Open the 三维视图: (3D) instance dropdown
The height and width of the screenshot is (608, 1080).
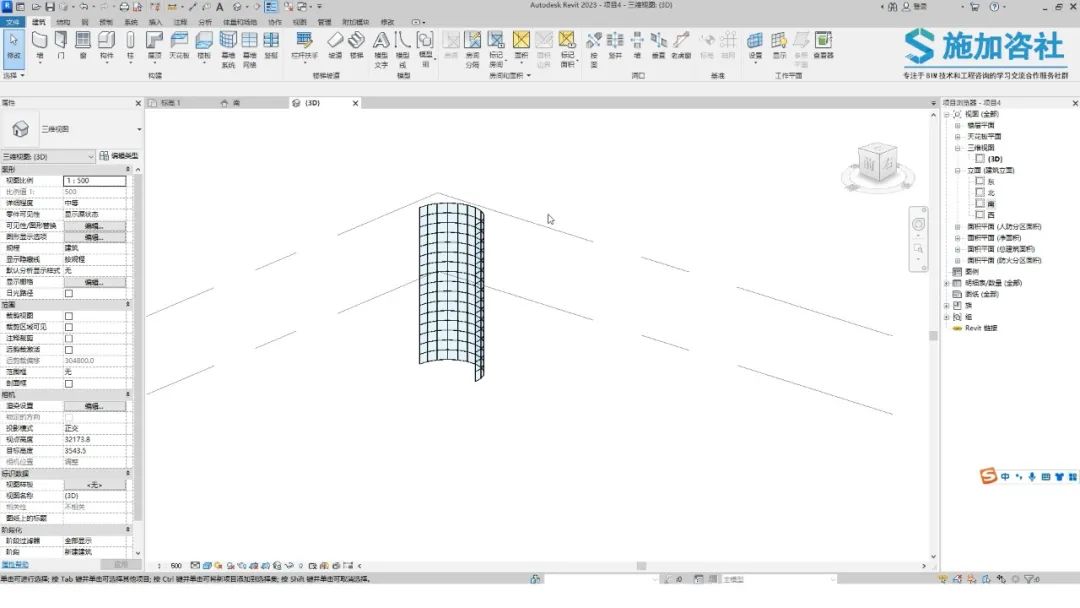48,157
